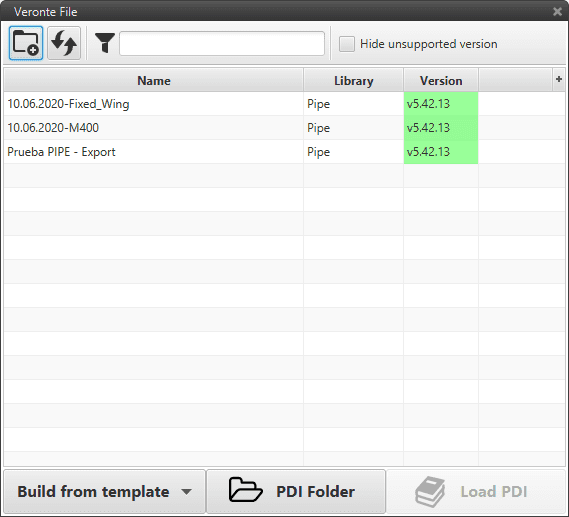Click green version cell of Prueba PIPE

[441, 152]
